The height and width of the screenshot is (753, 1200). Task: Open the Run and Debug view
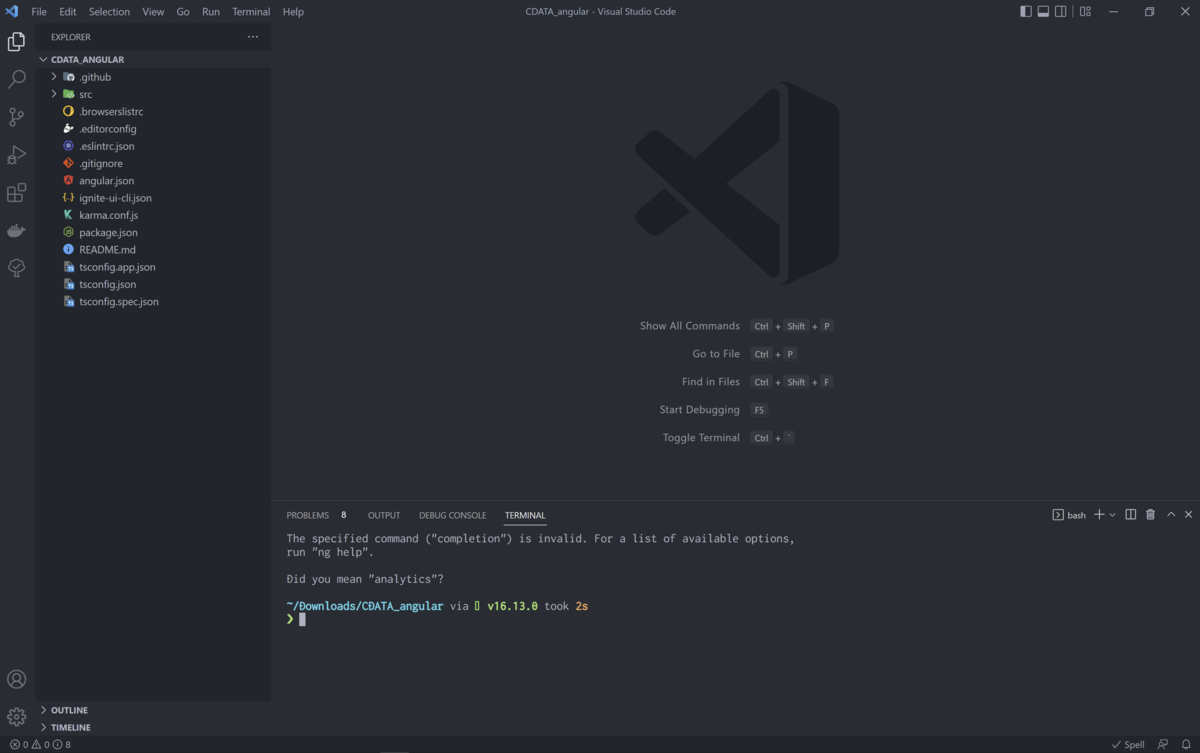tap(17, 155)
